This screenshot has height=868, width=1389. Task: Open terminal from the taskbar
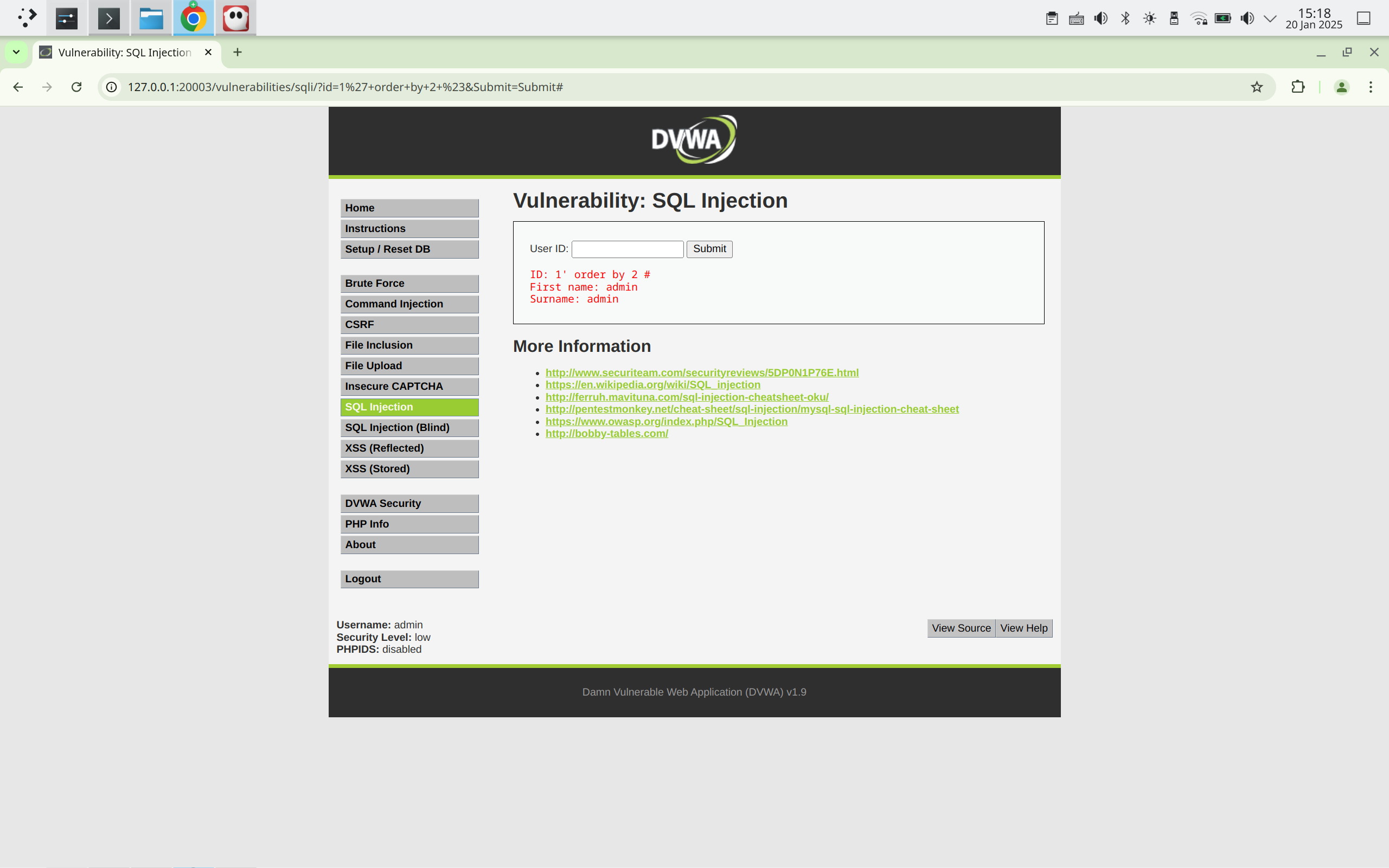pyautogui.click(x=108, y=18)
